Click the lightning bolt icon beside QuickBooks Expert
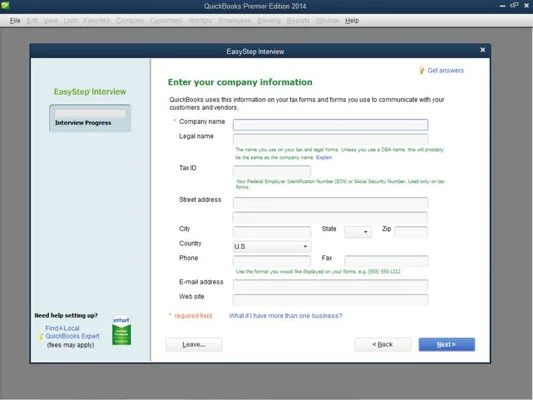The width and height of the screenshot is (533, 400). [41, 336]
